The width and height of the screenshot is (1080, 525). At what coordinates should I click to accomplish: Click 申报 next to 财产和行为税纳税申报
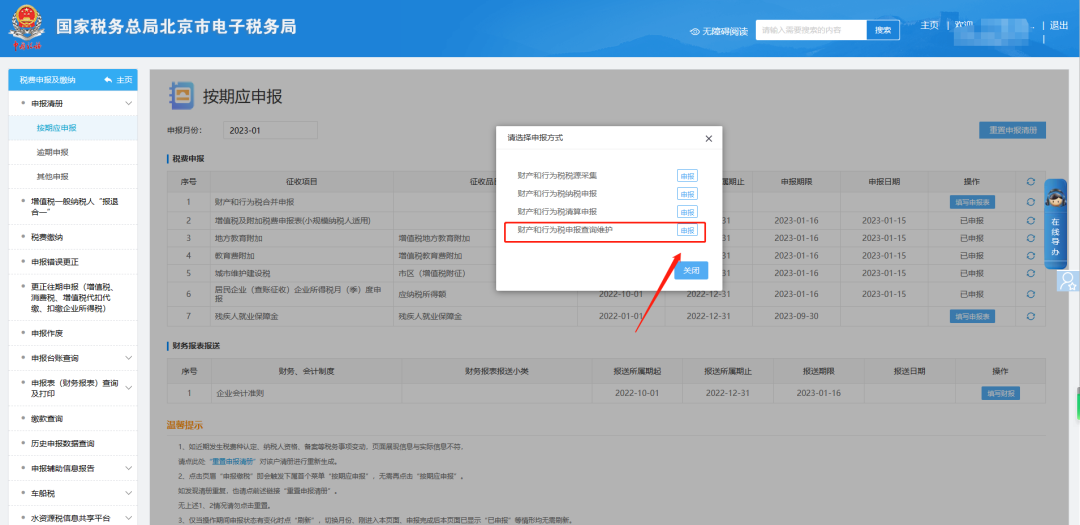click(687, 194)
